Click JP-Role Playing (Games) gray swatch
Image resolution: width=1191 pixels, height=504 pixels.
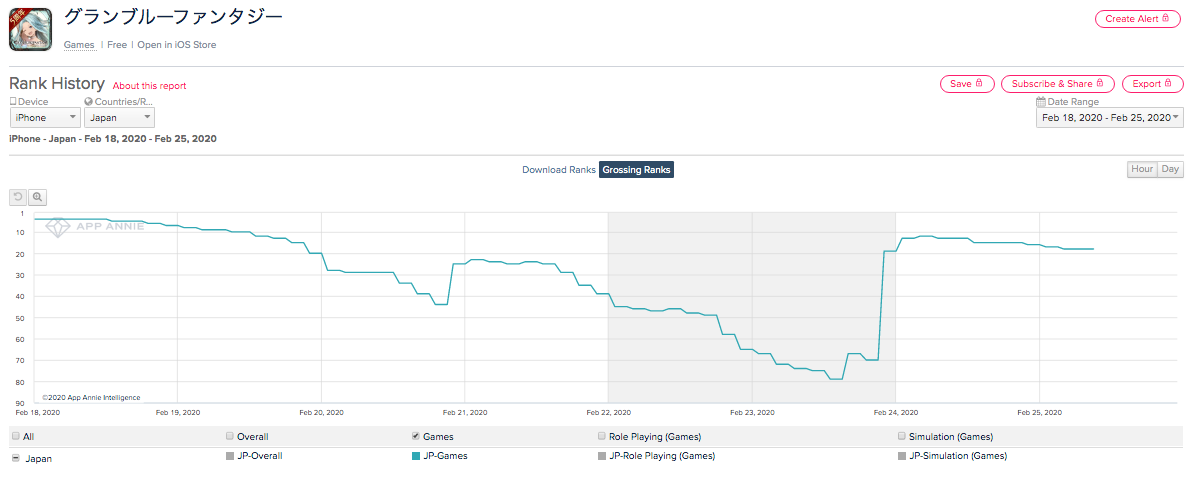coord(602,456)
